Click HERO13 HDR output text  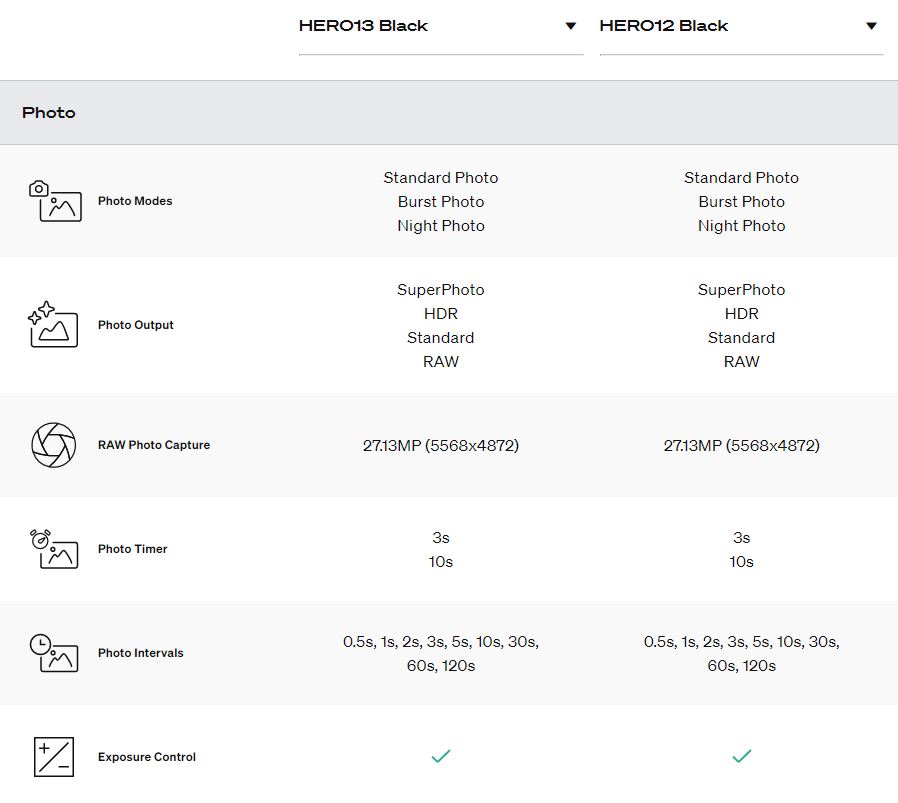(441, 314)
